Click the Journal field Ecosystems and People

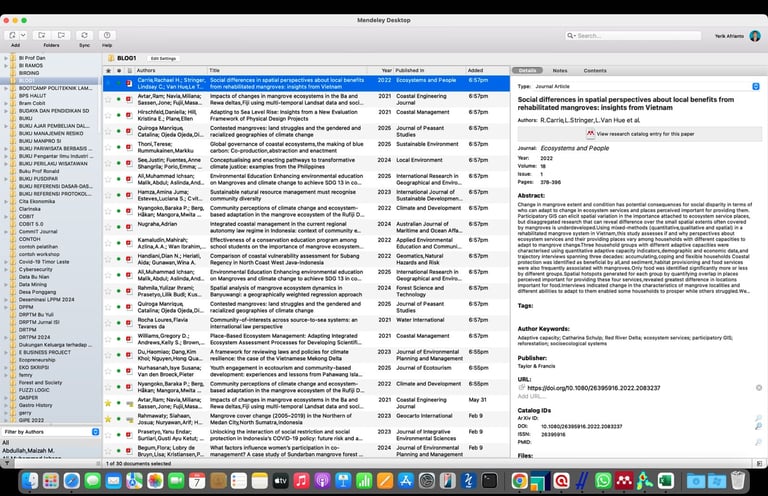point(575,148)
